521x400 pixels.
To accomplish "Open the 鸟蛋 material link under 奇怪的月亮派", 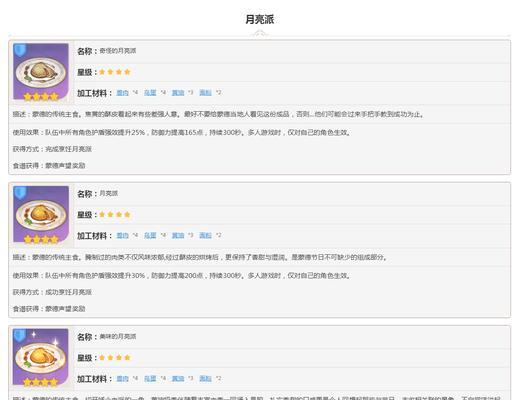I will pyautogui.click(x=150, y=93).
